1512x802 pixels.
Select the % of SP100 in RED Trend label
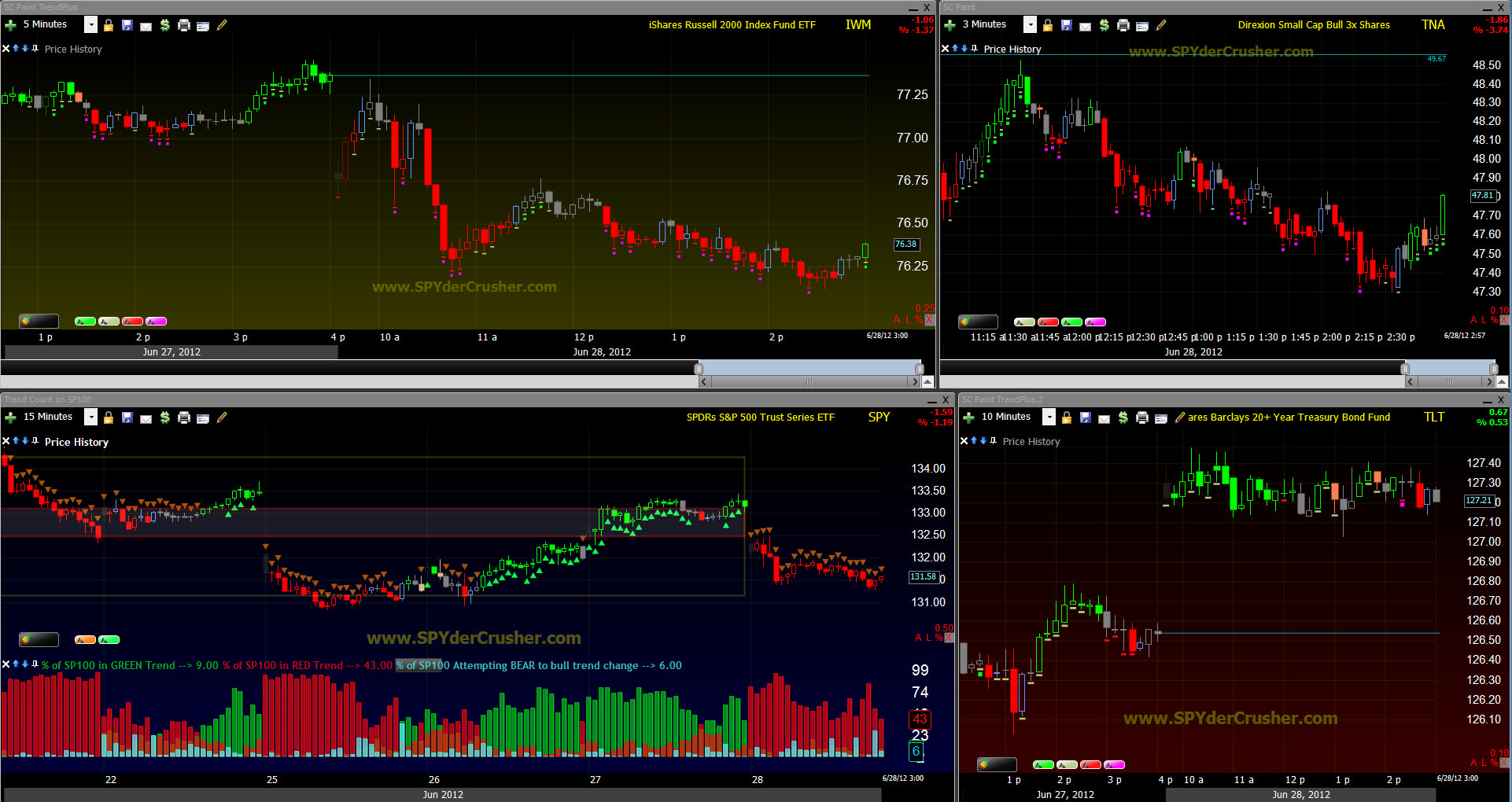(x=308, y=665)
